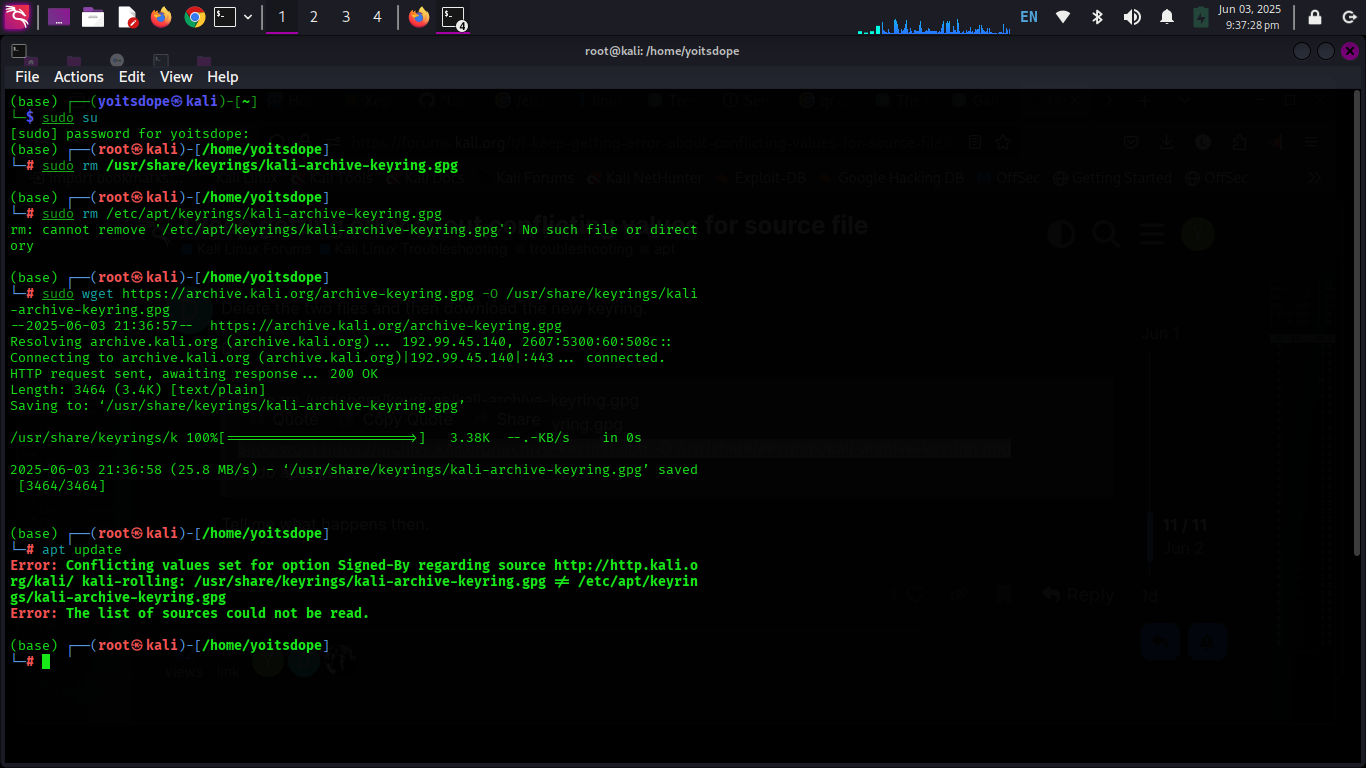Click the '[3464/3464]' text
The height and width of the screenshot is (768, 1366).
[x=62, y=485]
